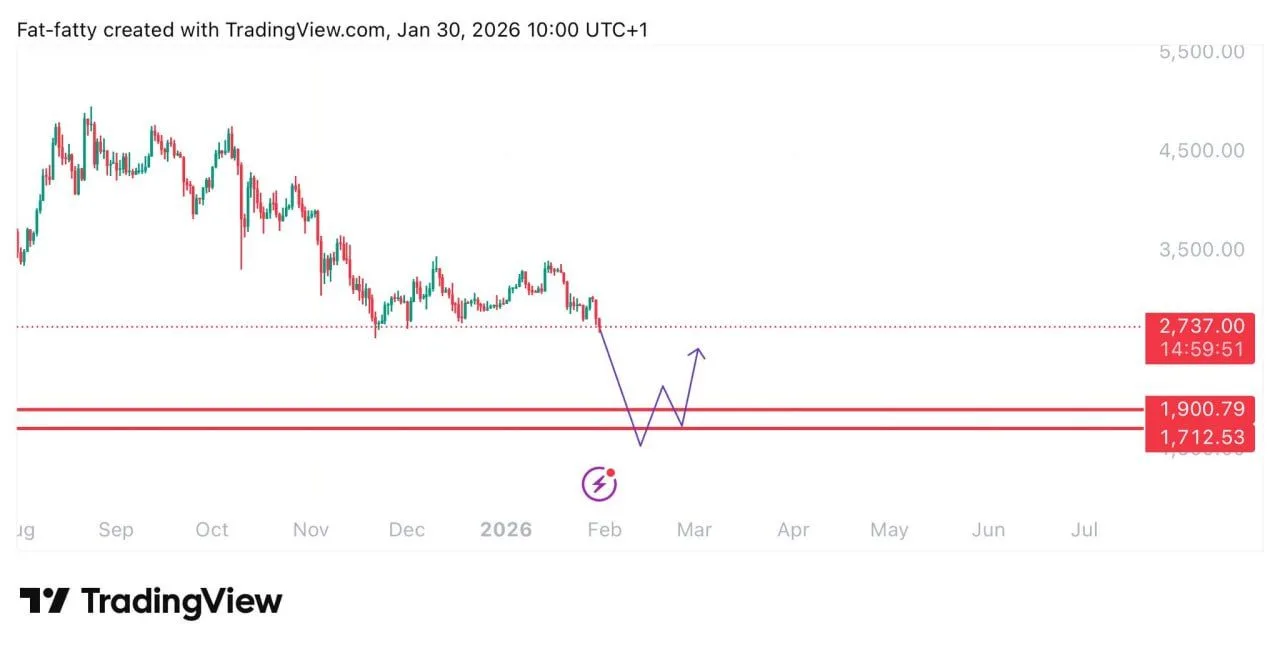Viewport: 1280px width, 651px height.
Task: Click the 5,500.00 price scale label
Action: click(x=1201, y=52)
